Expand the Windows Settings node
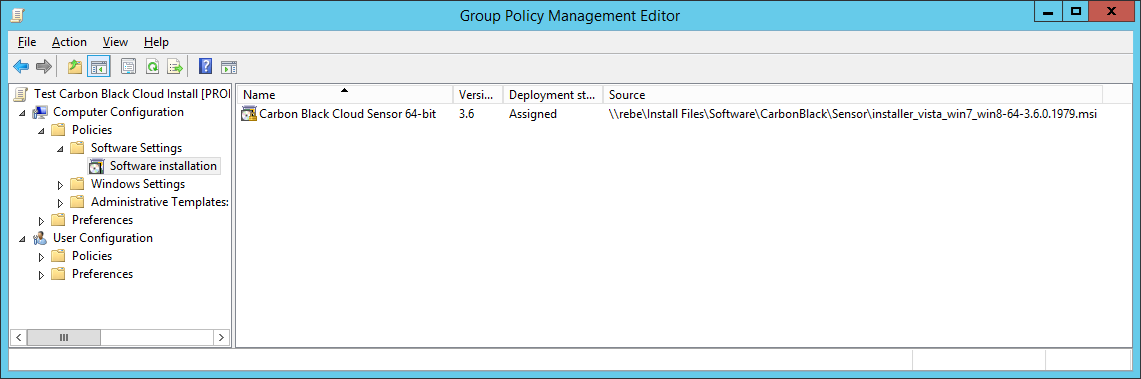This screenshot has height=379, width=1141. (x=60, y=185)
